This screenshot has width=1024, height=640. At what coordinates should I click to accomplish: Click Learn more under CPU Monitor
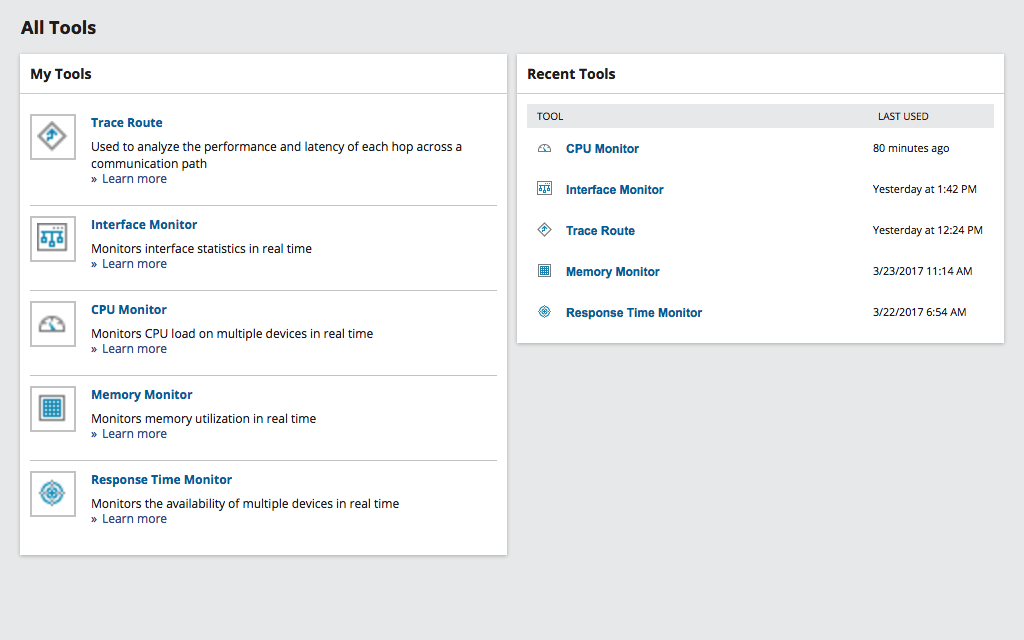(134, 348)
